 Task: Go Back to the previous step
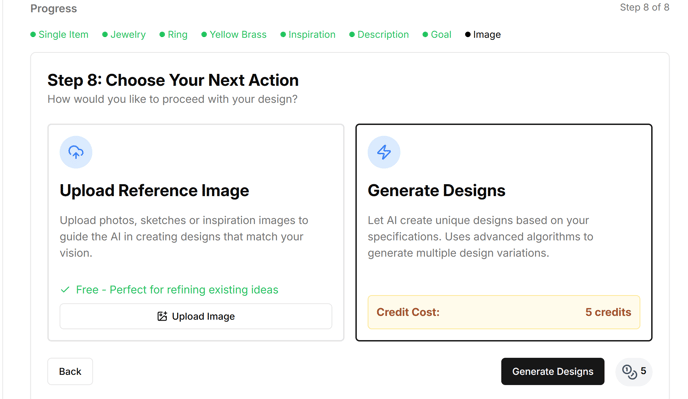[70, 371]
